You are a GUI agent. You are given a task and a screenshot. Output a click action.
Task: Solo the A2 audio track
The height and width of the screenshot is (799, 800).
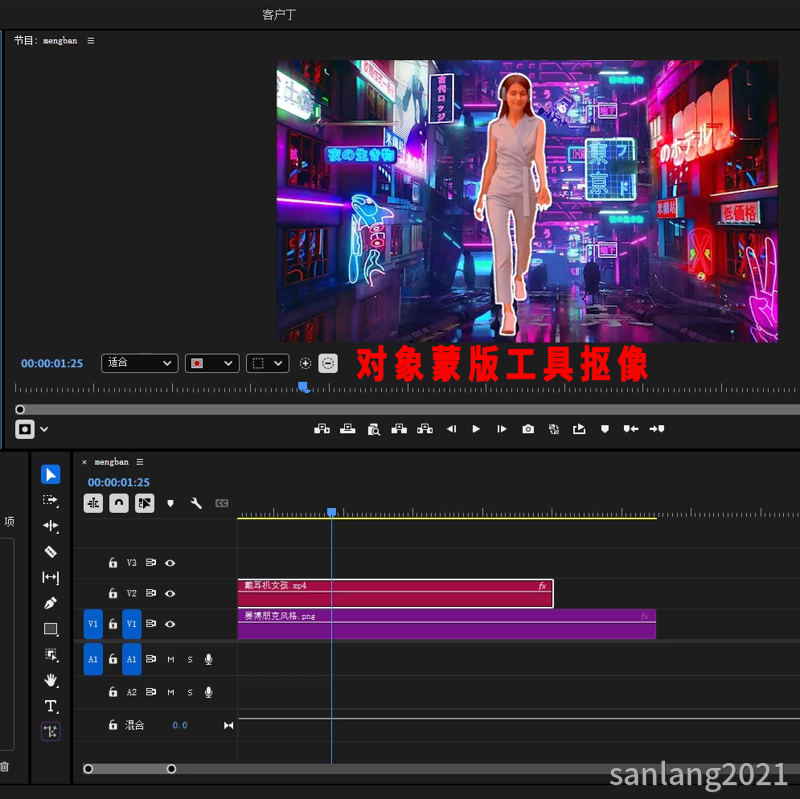[x=190, y=692]
